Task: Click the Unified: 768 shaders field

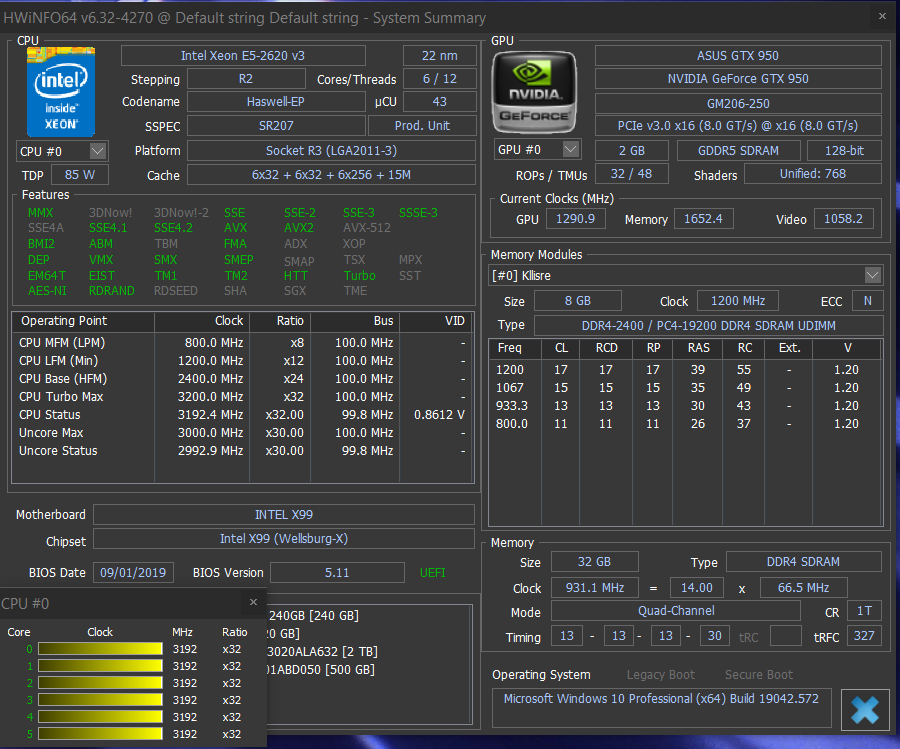Action: coord(813,173)
